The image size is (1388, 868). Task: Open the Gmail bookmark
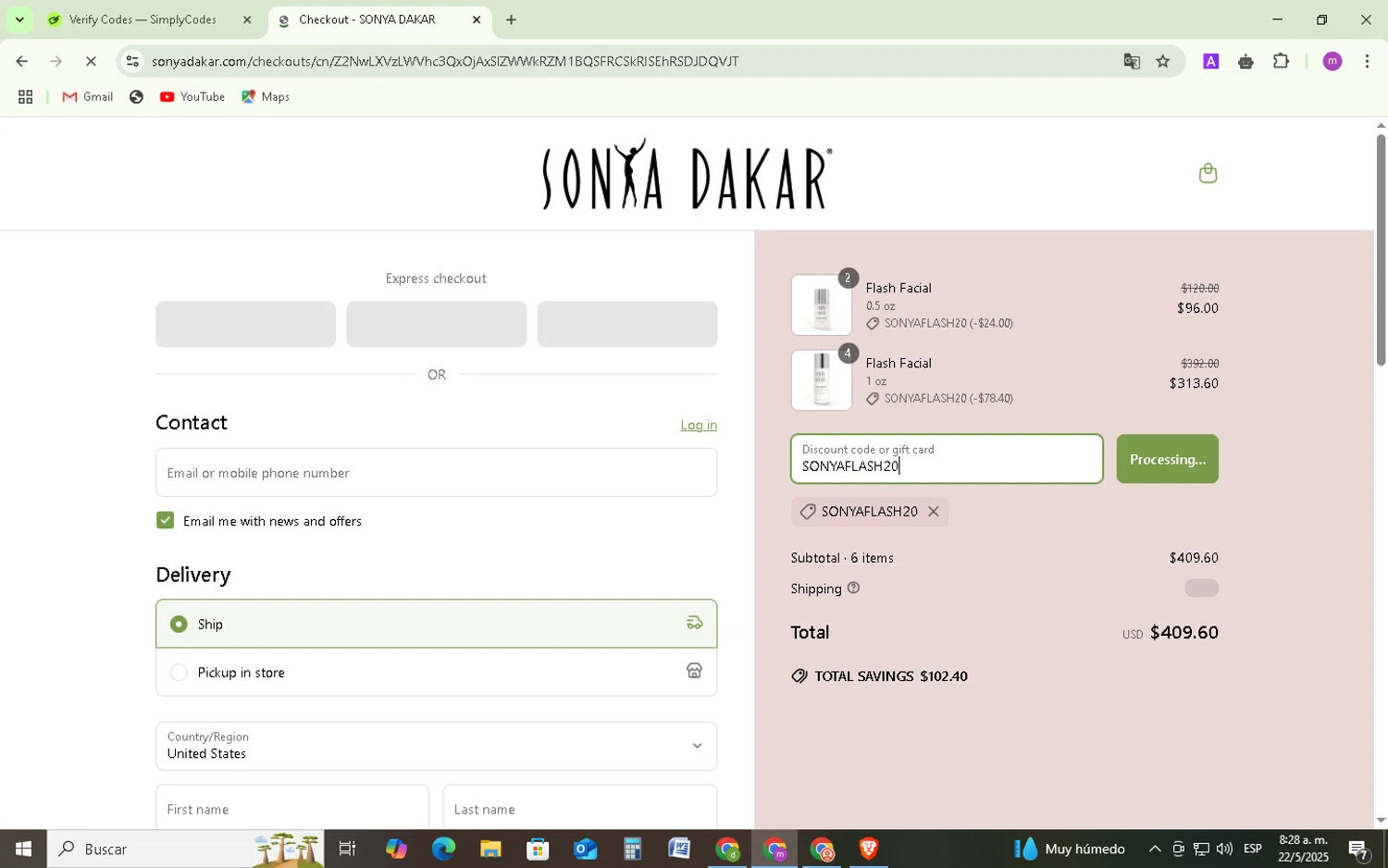88,96
